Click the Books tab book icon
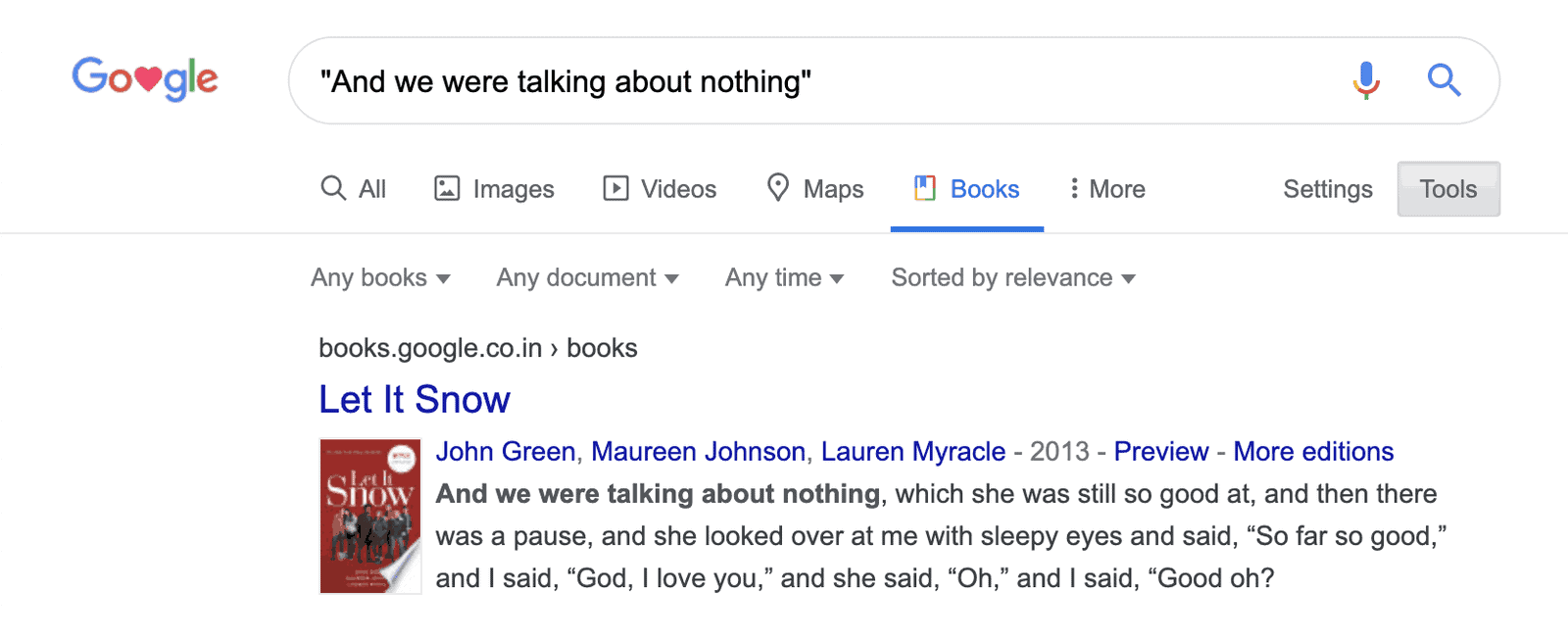Viewport: 1568px width, 639px height. [924, 188]
